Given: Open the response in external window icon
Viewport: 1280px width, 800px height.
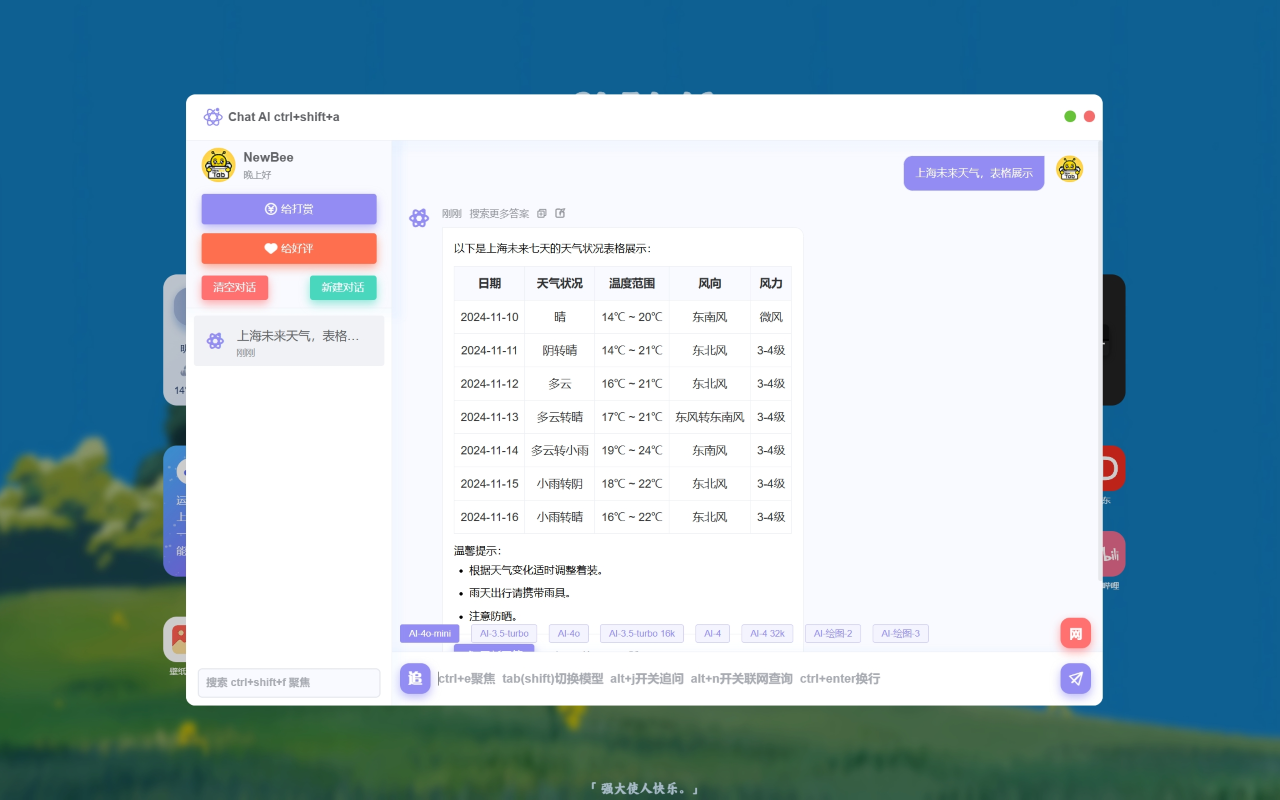Looking at the screenshot, I should click(560, 213).
